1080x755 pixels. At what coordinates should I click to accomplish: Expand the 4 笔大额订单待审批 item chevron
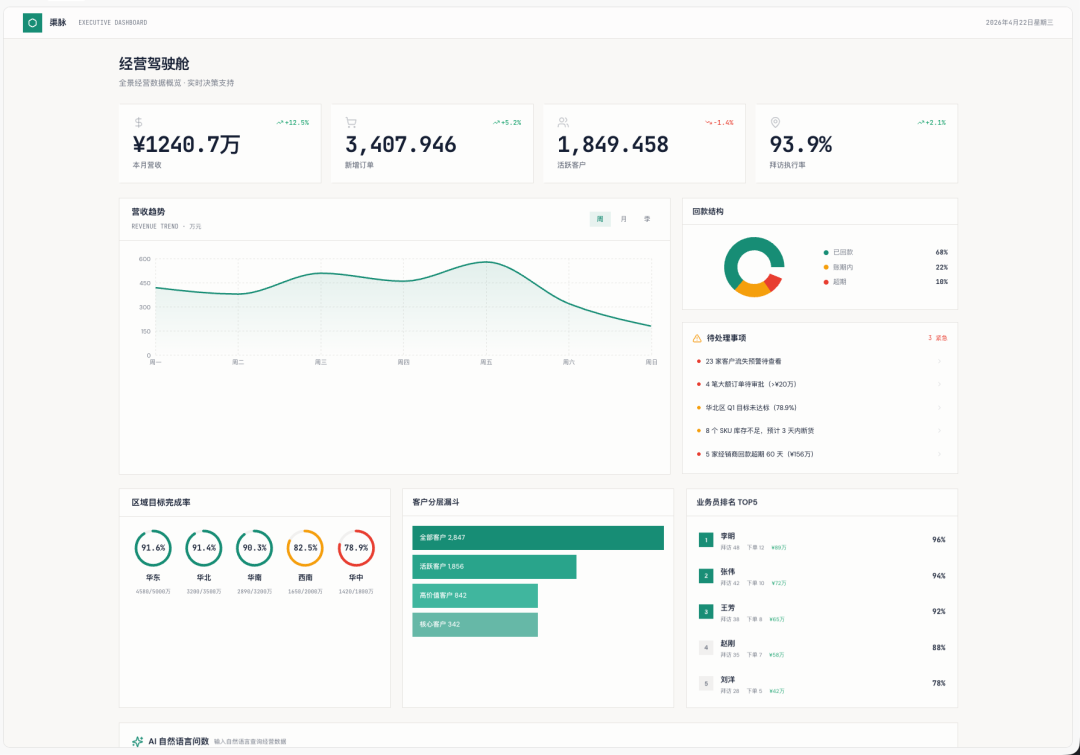tap(939, 384)
